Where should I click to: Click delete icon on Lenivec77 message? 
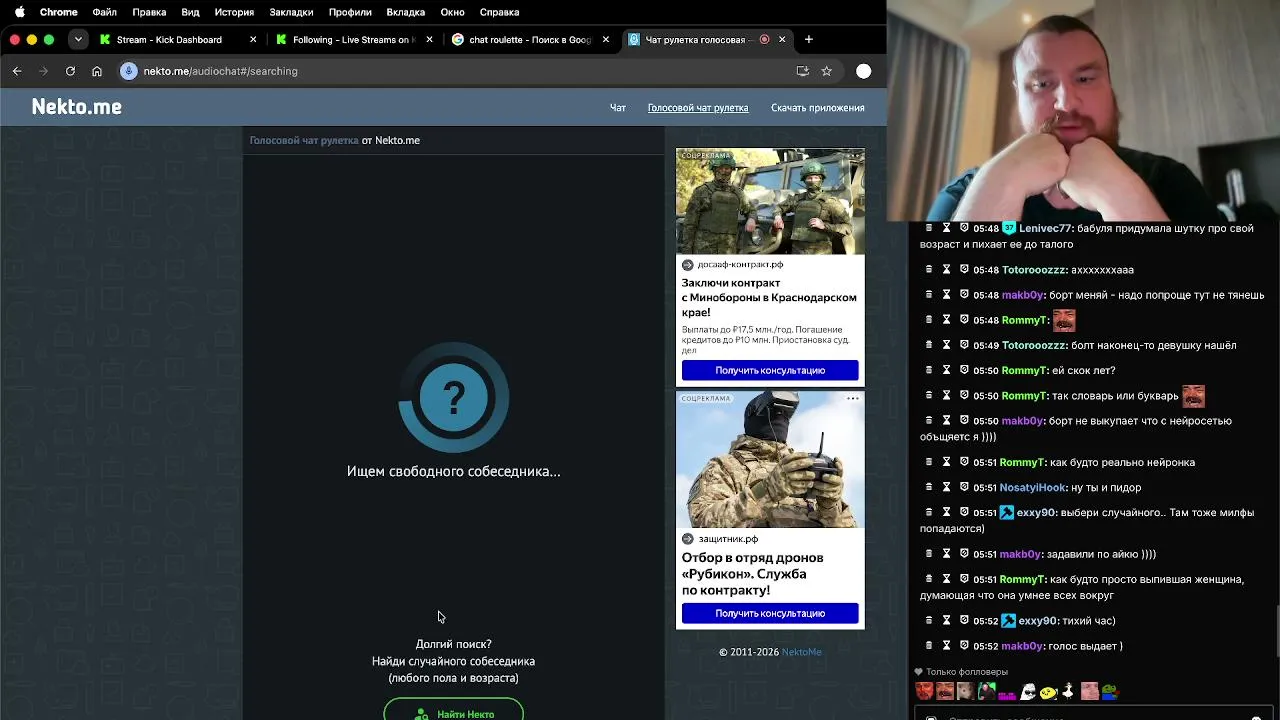coord(929,228)
